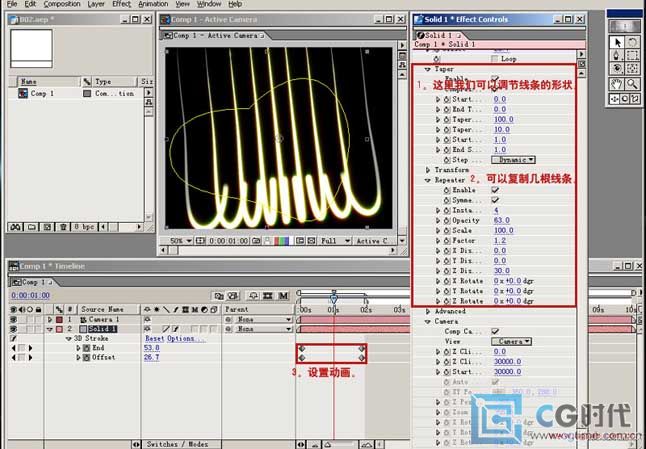Create a new composition from Project window
The image size is (646, 449).
coord(47,227)
